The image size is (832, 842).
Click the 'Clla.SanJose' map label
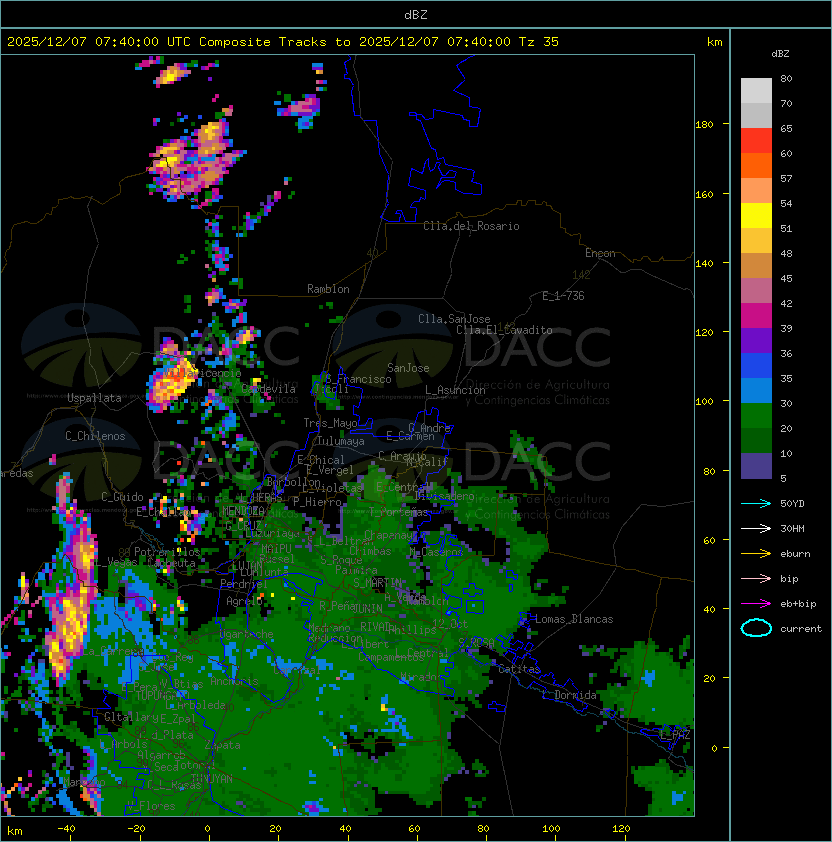[x=454, y=319]
